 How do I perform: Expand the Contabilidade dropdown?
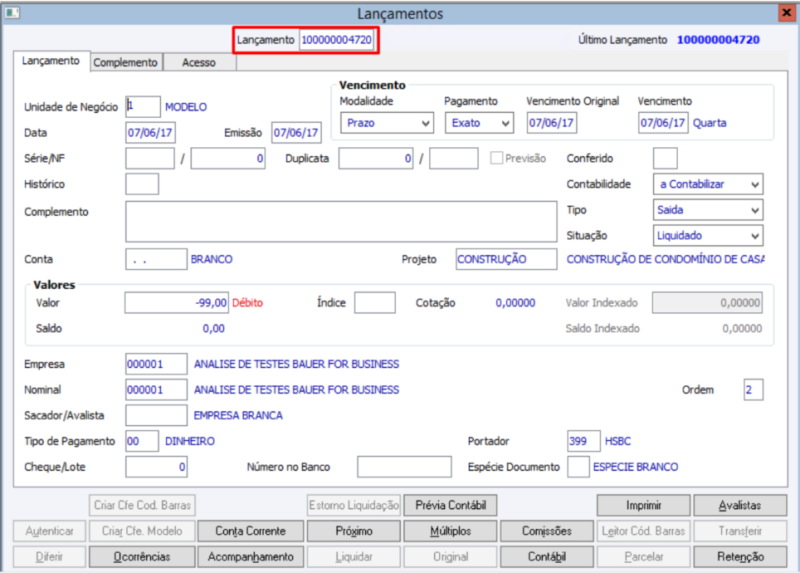708,184
